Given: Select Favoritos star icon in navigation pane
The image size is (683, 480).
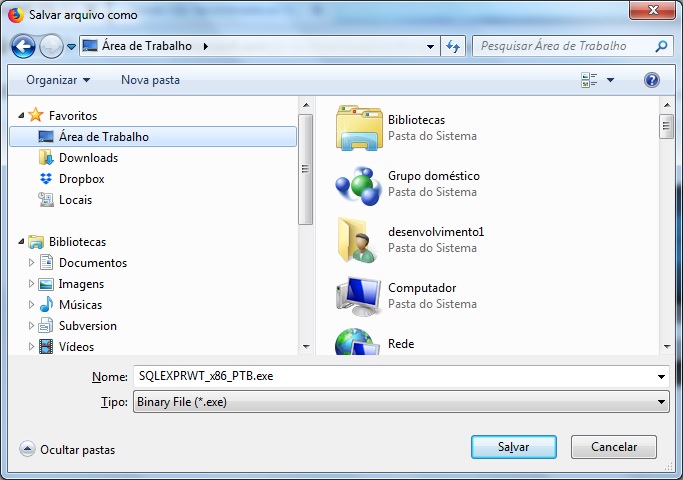Looking at the screenshot, I should (x=36, y=115).
